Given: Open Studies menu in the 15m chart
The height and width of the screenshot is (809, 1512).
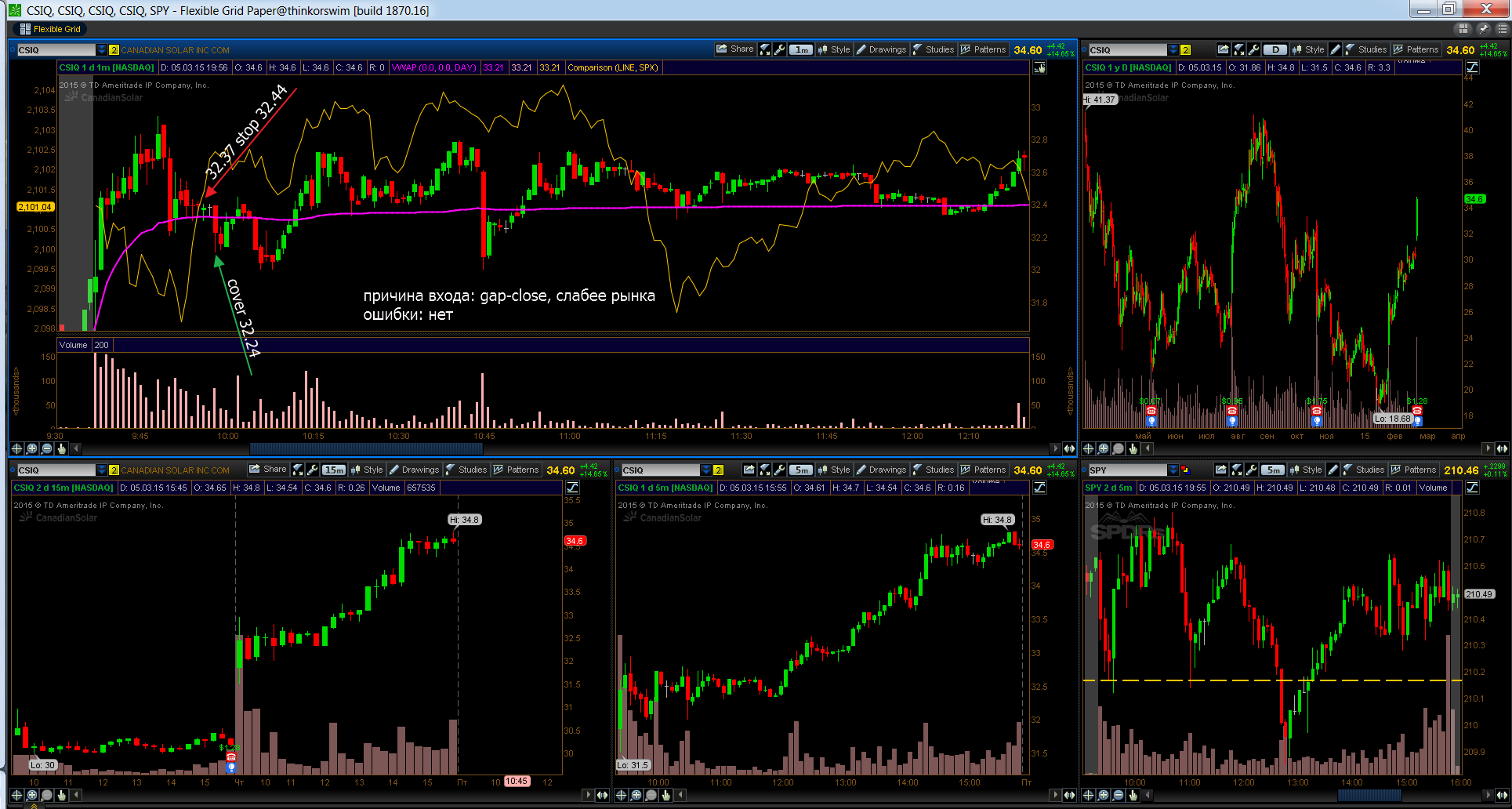Looking at the screenshot, I should click(x=466, y=470).
